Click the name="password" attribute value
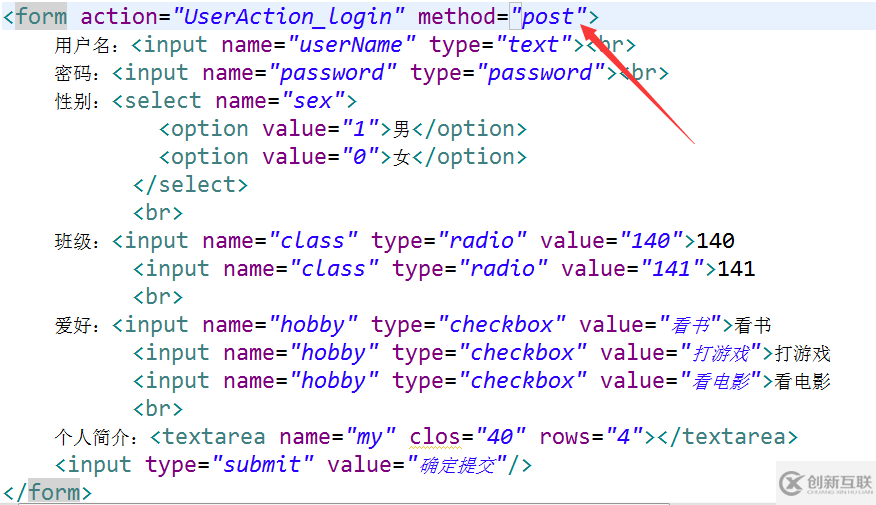Screen dimensions: 876x505 pyautogui.click(x=332, y=73)
